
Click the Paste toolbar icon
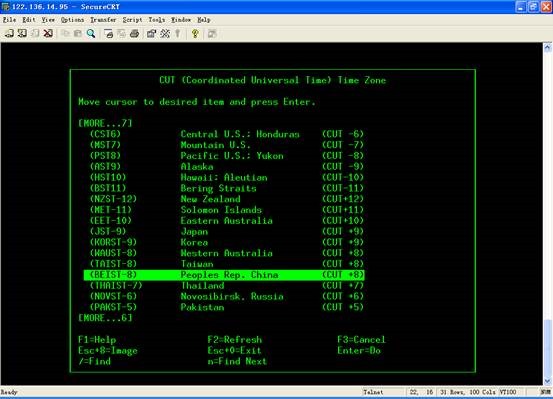78,34
